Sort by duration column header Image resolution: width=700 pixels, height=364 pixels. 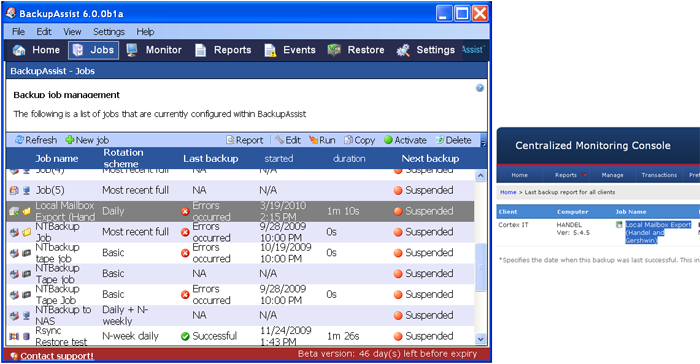tap(349, 159)
